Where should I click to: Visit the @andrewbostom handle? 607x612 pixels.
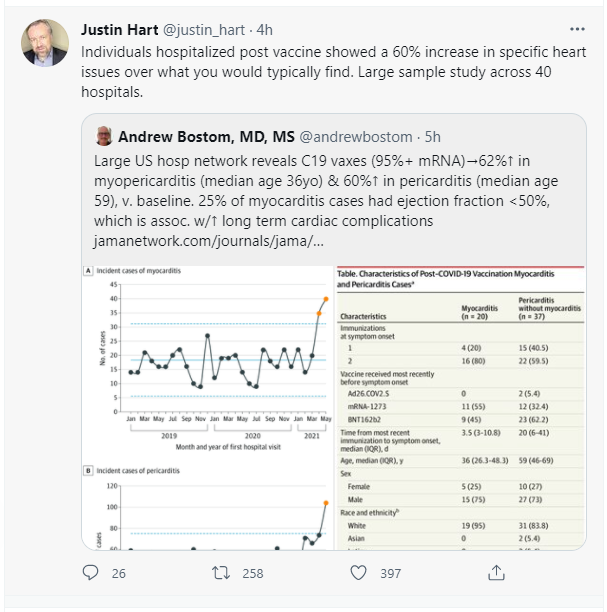point(356,137)
